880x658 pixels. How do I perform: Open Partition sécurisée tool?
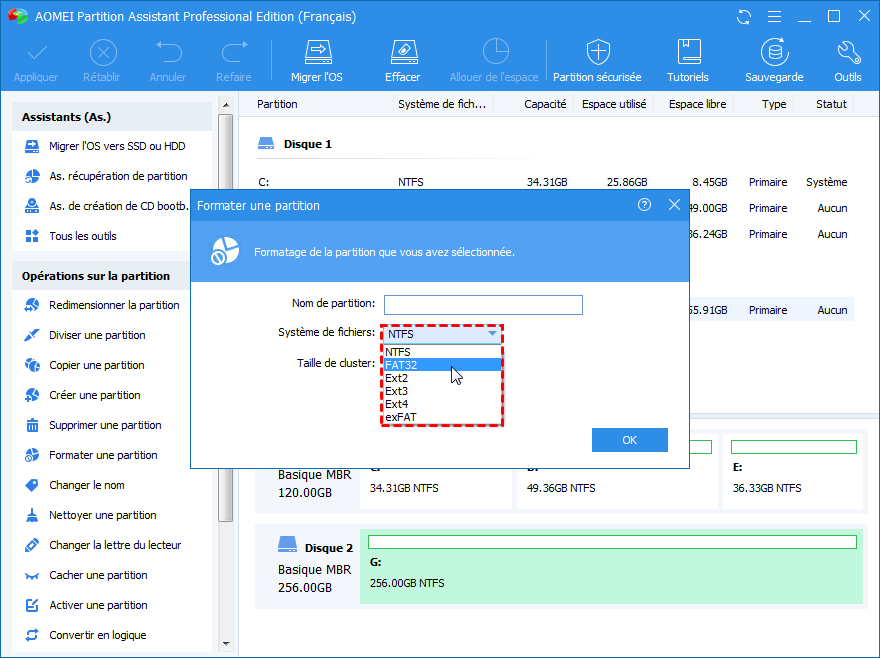[x=597, y=61]
